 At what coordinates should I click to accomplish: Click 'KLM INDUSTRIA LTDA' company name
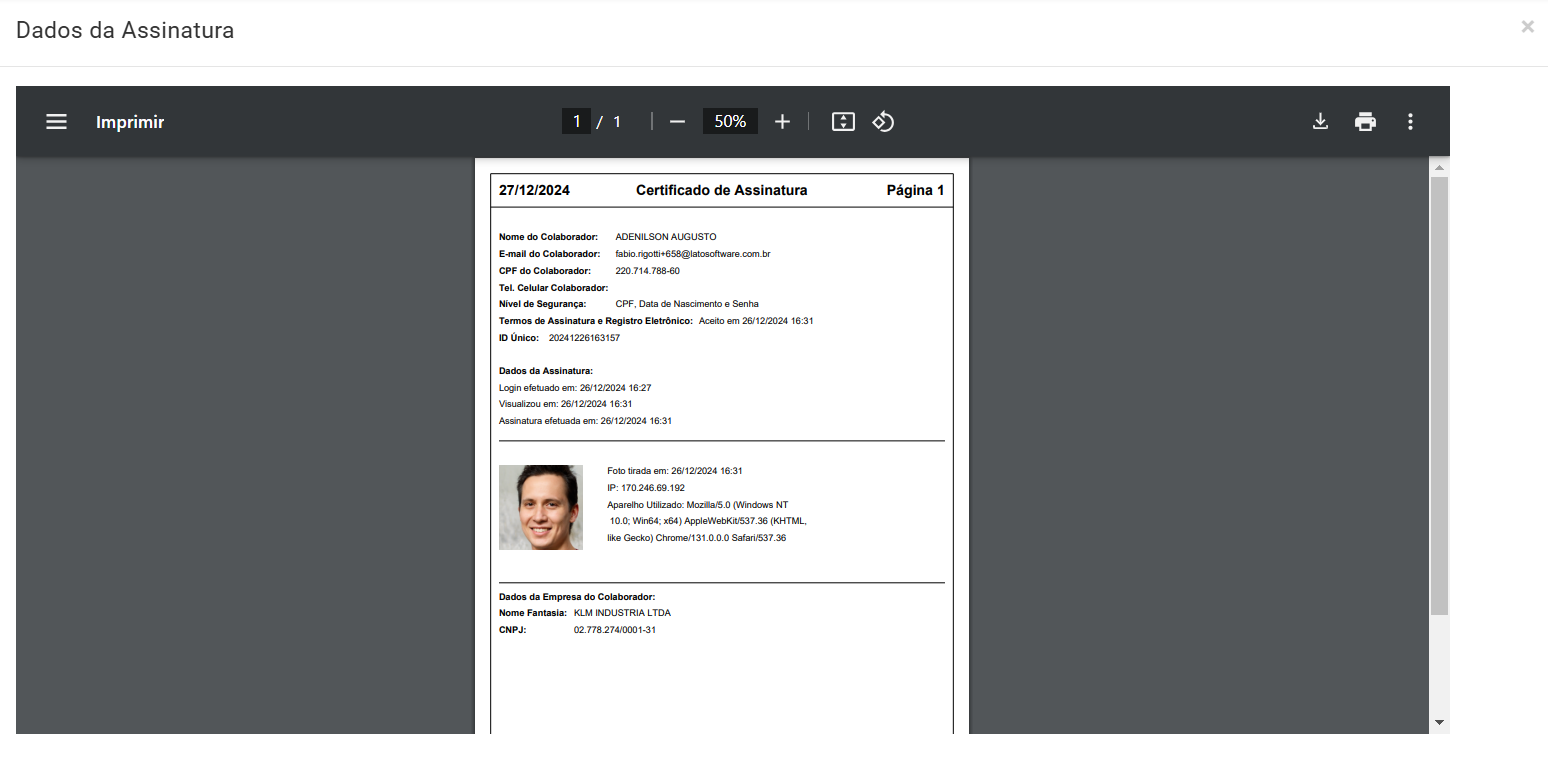click(x=622, y=613)
